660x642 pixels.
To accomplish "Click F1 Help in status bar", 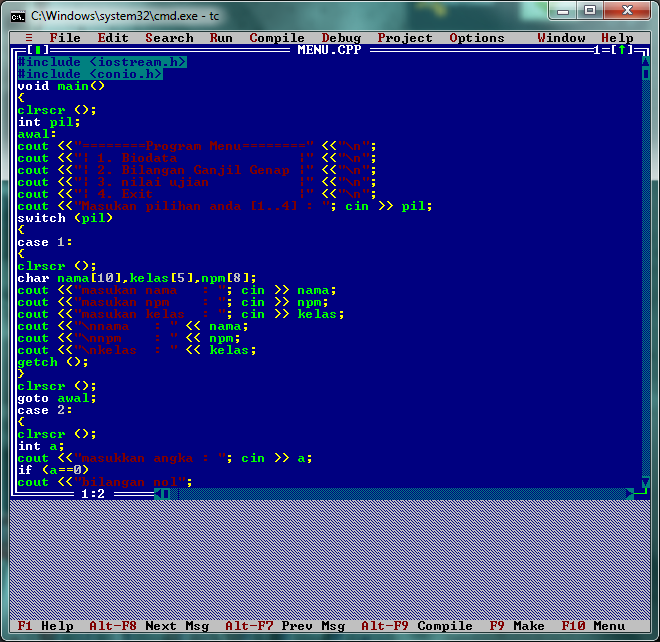I will [x=45, y=626].
